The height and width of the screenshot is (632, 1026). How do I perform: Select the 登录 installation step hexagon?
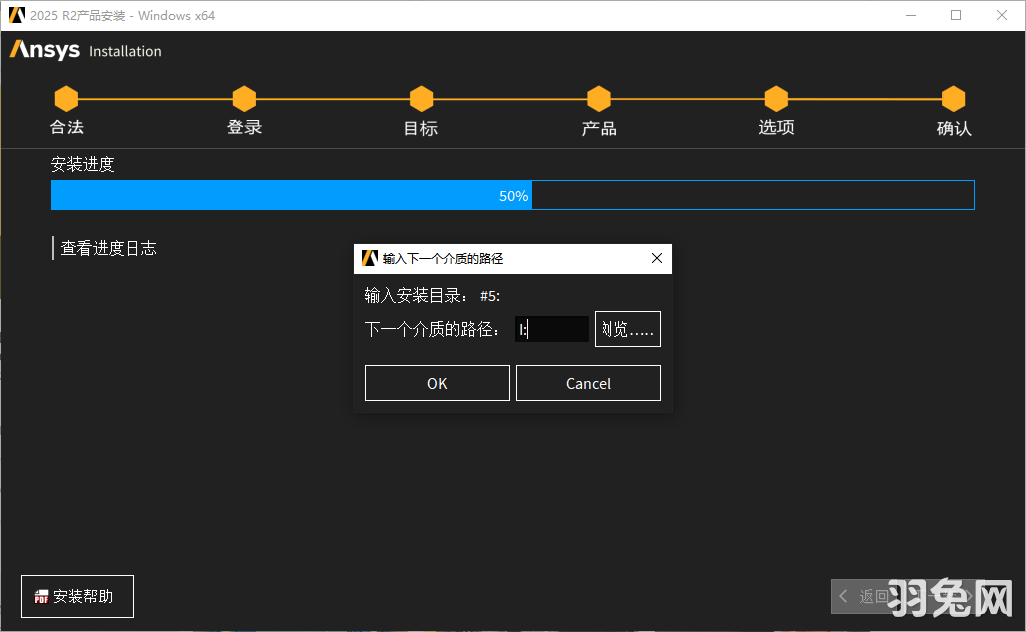244,98
